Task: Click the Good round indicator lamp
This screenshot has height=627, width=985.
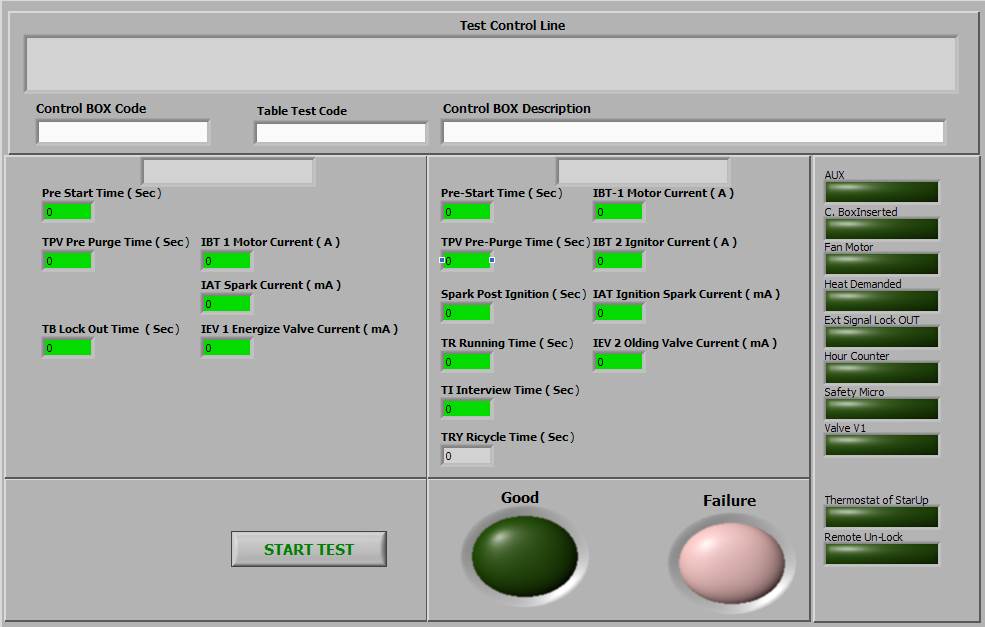Action: point(524,556)
